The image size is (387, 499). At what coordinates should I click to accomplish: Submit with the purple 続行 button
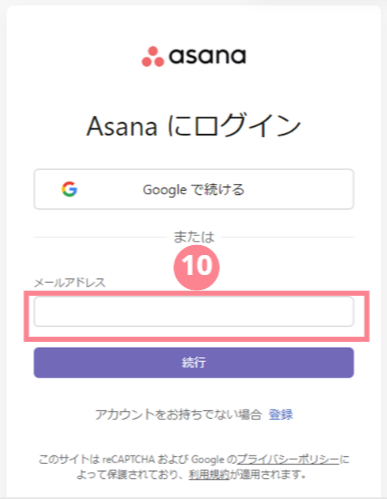click(194, 363)
